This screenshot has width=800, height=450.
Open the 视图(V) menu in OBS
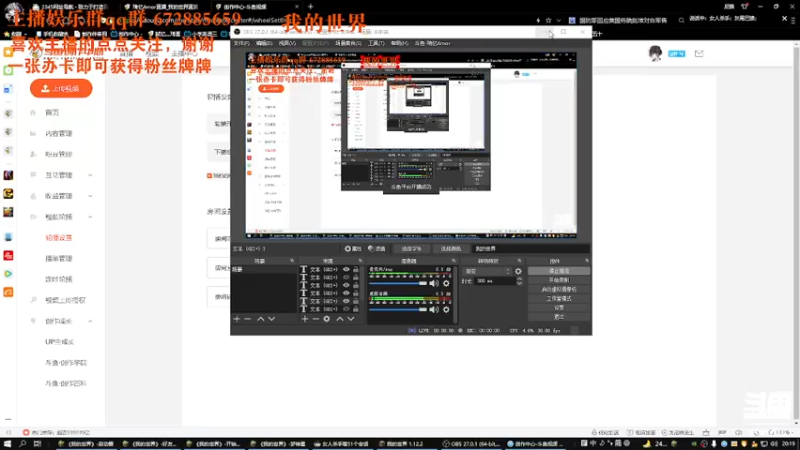287,43
